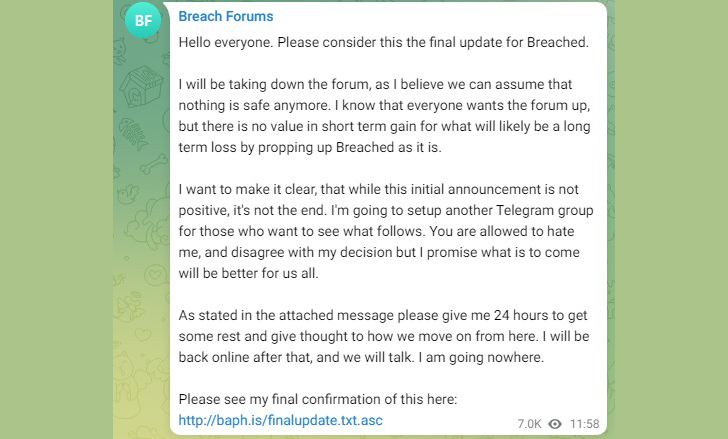Click the bird doodle in wallpaper
Image resolution: width=728 pixels, height=439 pixels.
tap(128, 194)
